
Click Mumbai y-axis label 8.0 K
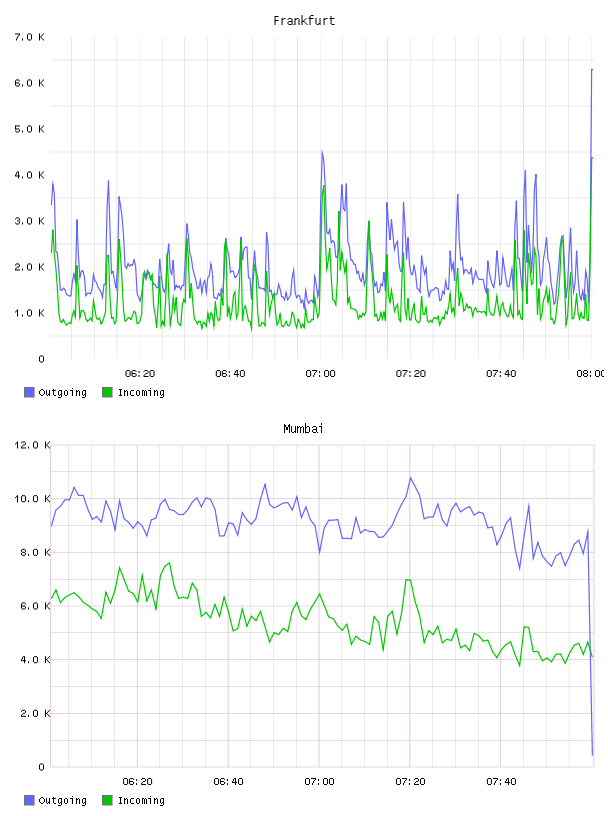tap(35, 552)
